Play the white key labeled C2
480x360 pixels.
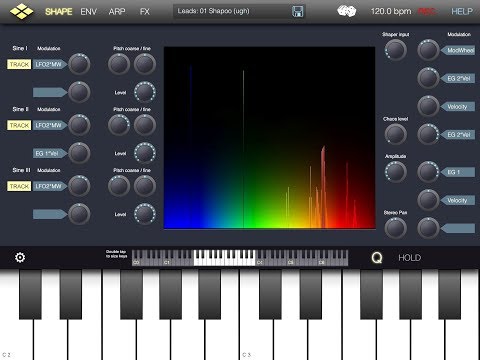pos(17,338)
